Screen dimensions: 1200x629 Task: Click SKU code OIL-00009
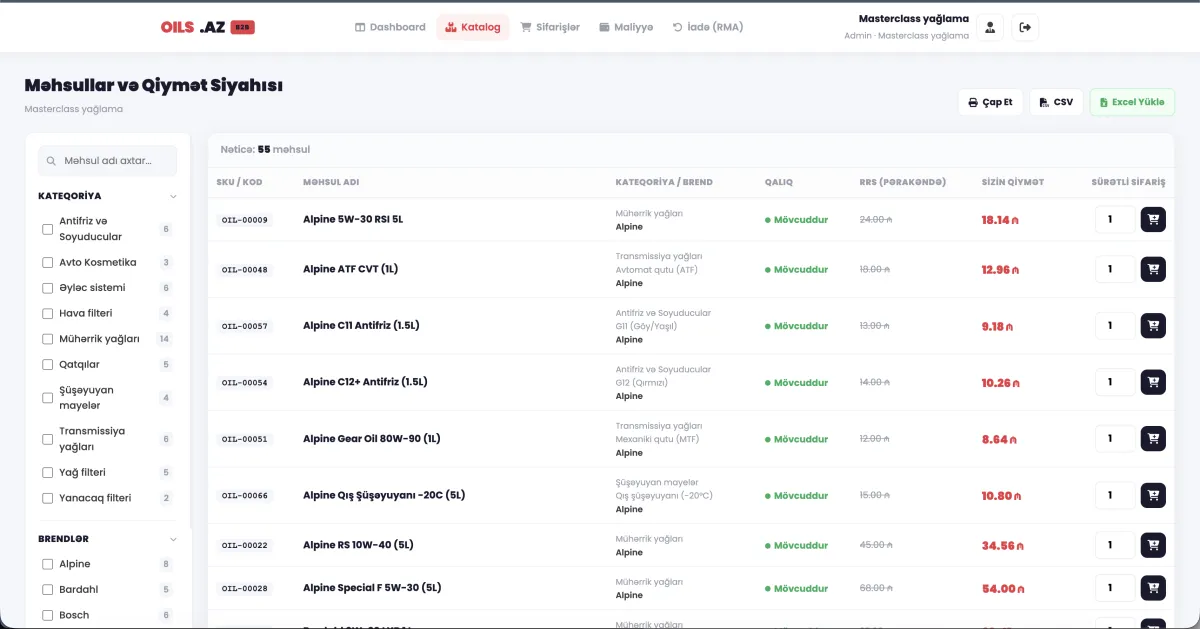[x=245, y=219]
